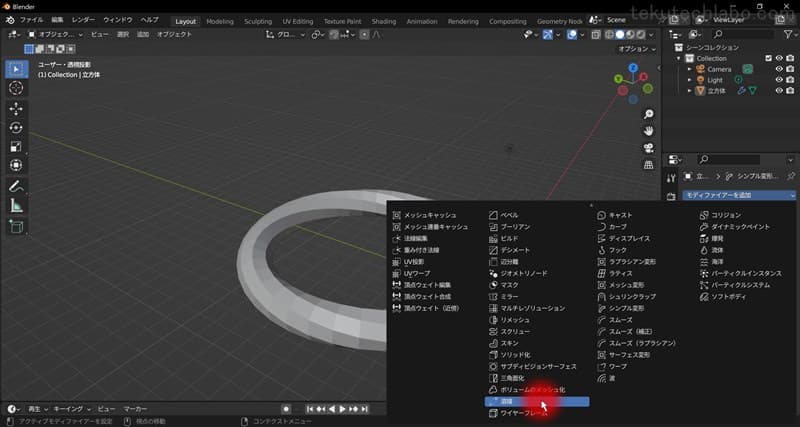This screenshot has width=800, height=427.
Task: Open the キーイング dropdown in timeline
Action: point(71,409)
